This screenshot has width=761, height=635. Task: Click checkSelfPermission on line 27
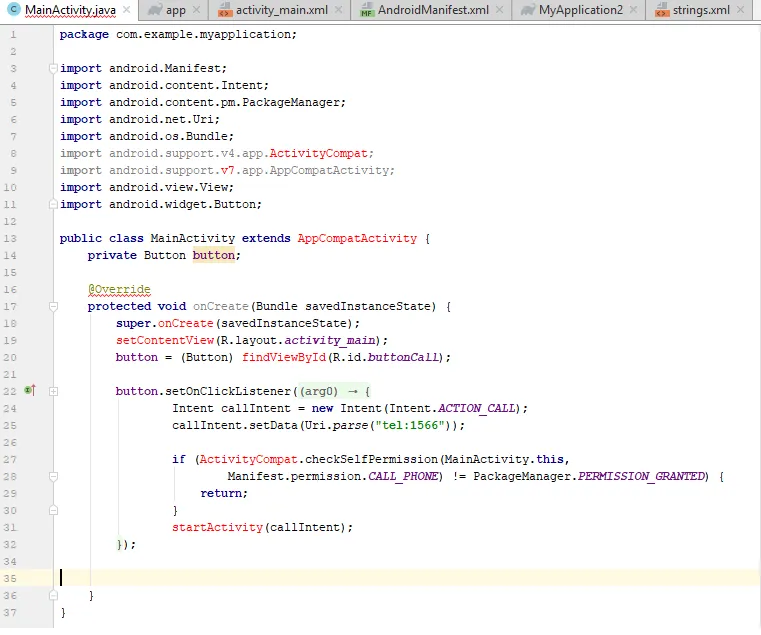point(371,459)
